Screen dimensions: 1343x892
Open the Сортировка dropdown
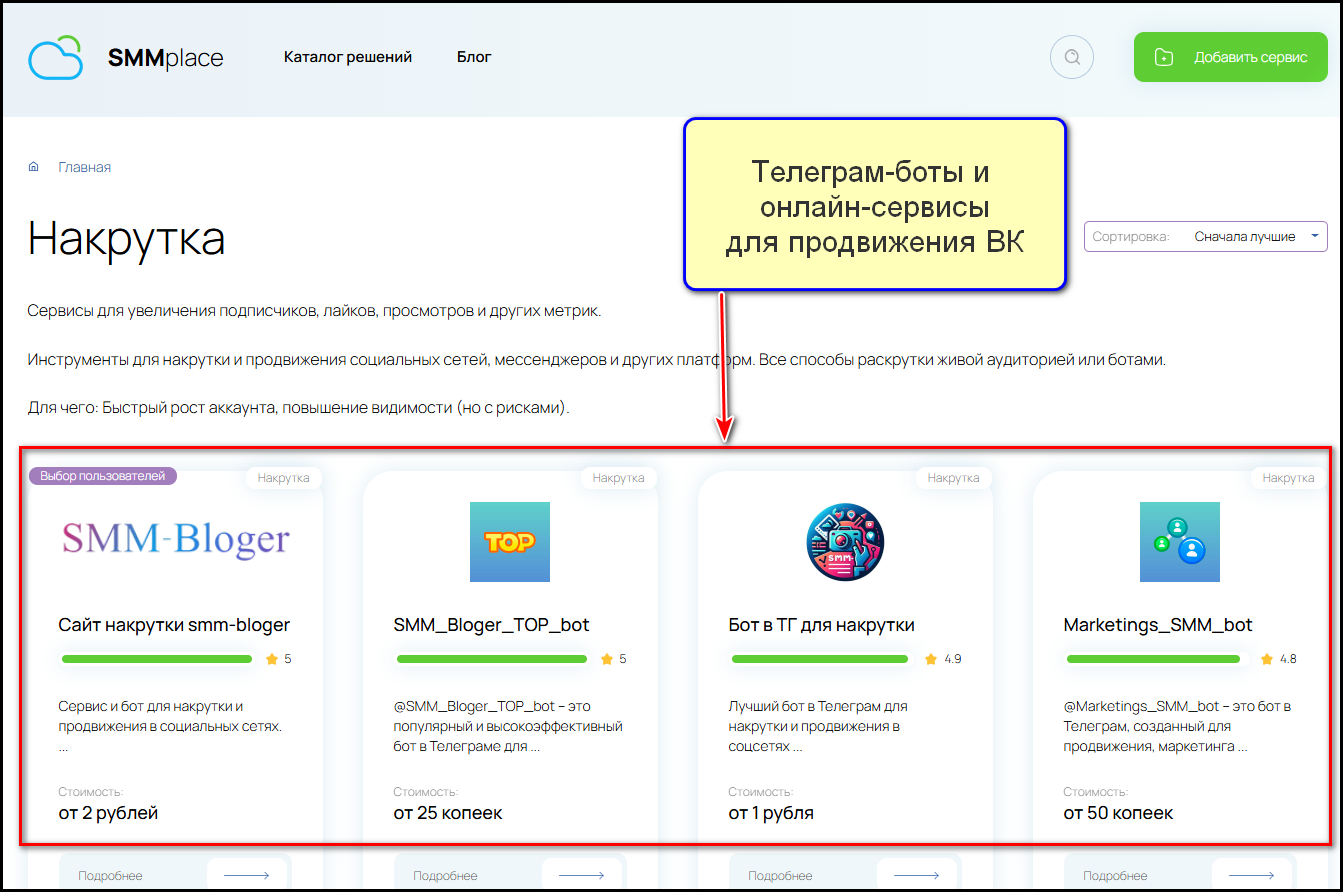coord(1205,237)
